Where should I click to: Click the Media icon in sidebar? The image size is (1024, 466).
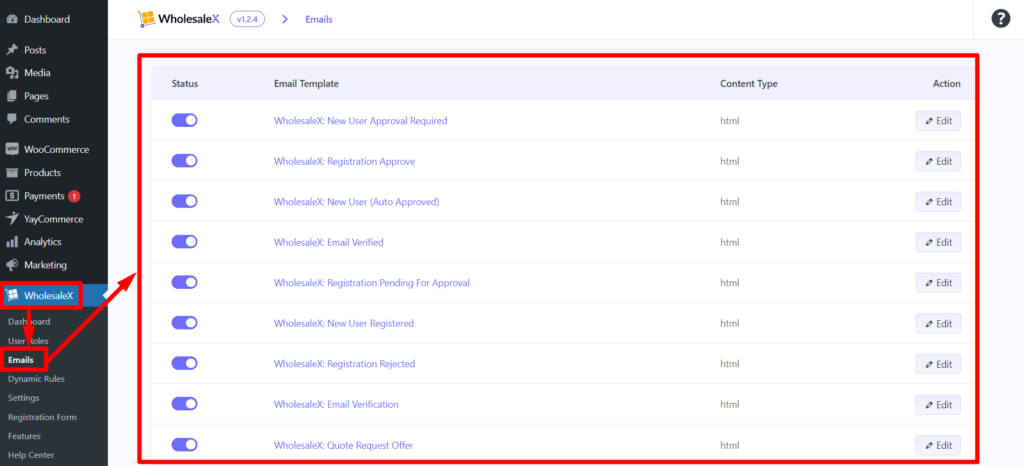pos(12,73)
